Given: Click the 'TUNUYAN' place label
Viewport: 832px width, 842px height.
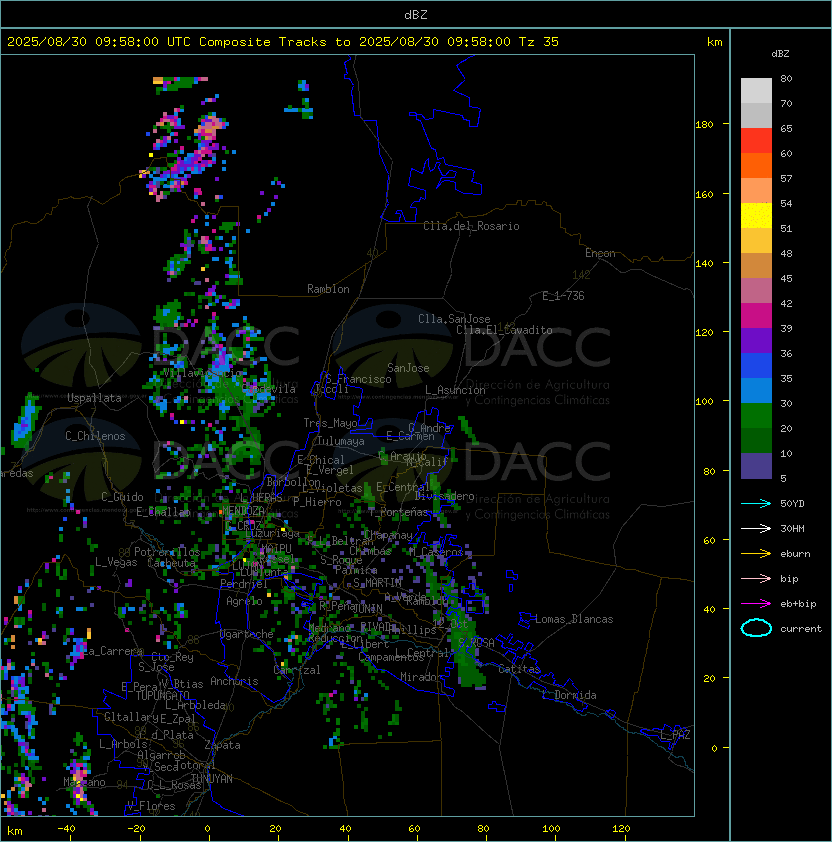Looking at the screenshot, I should (212, 779).
